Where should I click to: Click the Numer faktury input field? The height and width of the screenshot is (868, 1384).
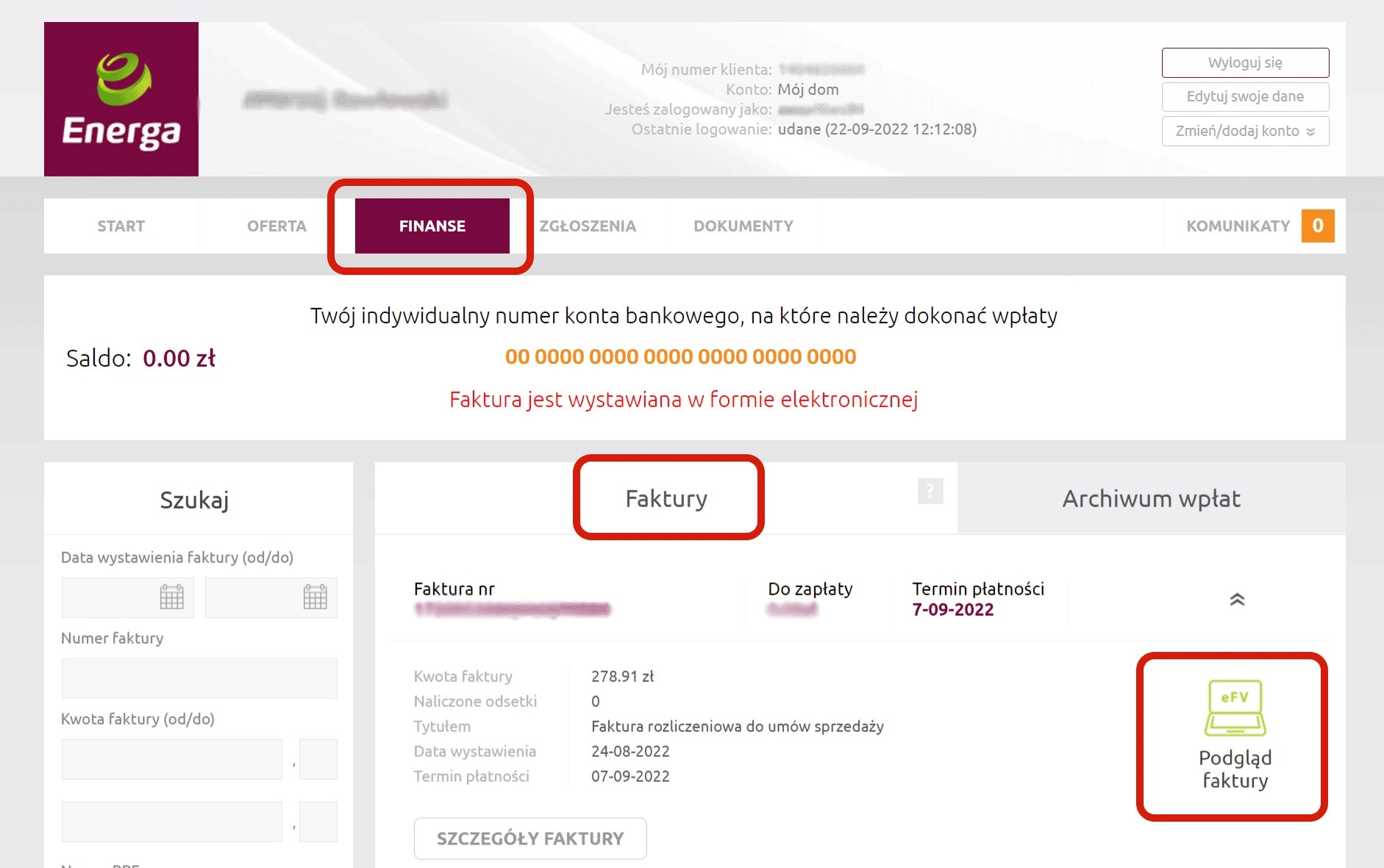point(199,678)
